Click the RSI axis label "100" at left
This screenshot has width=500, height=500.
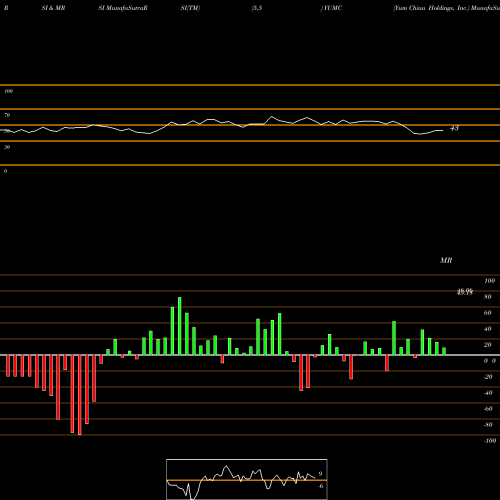9,91
